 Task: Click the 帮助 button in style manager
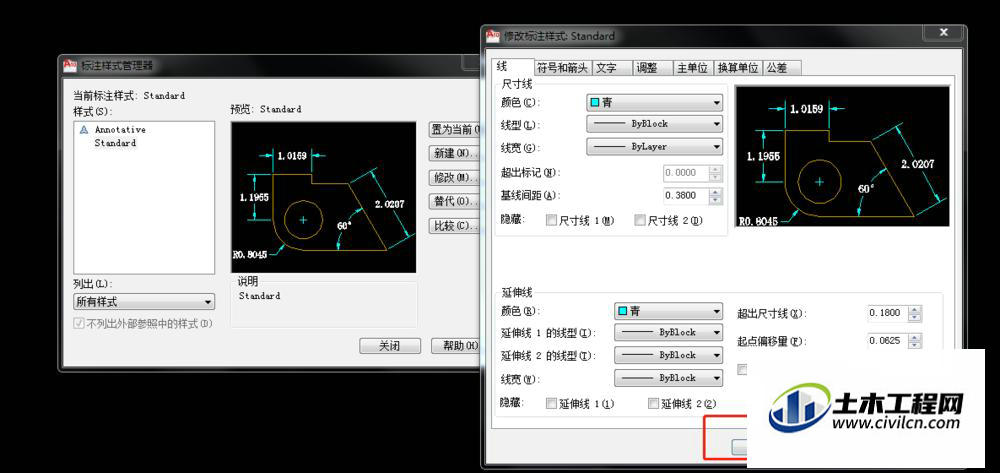pos(455,346)
